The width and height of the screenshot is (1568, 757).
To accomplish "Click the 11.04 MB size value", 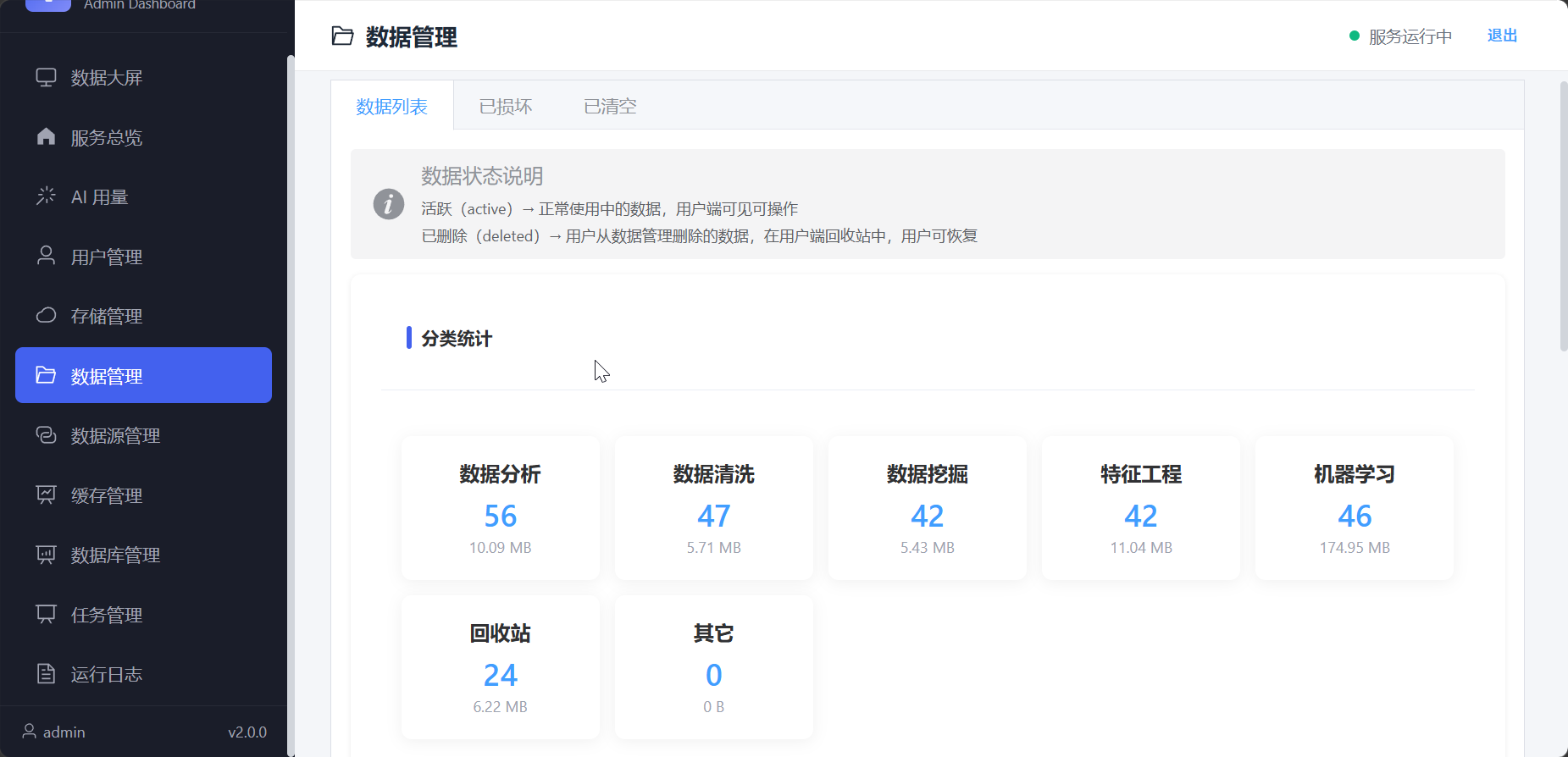I will click(1141, 548).
